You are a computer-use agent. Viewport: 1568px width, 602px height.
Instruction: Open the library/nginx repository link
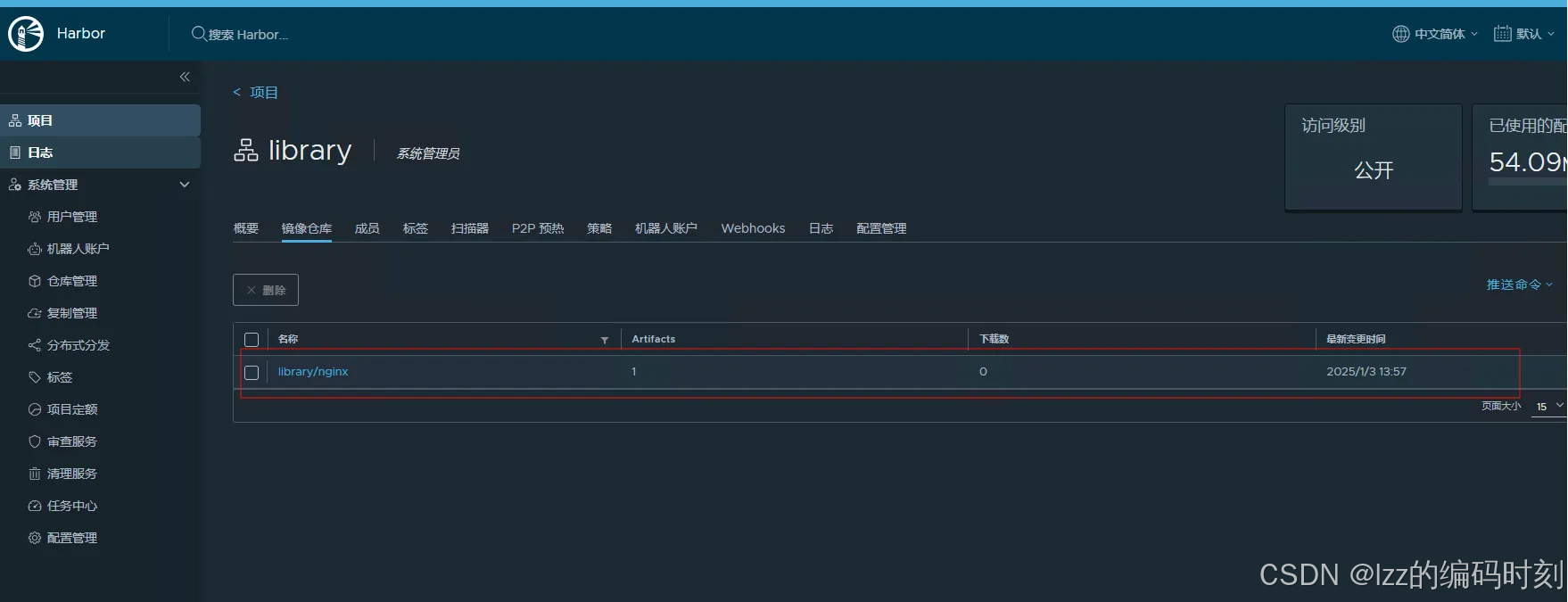tap(313, 372)
